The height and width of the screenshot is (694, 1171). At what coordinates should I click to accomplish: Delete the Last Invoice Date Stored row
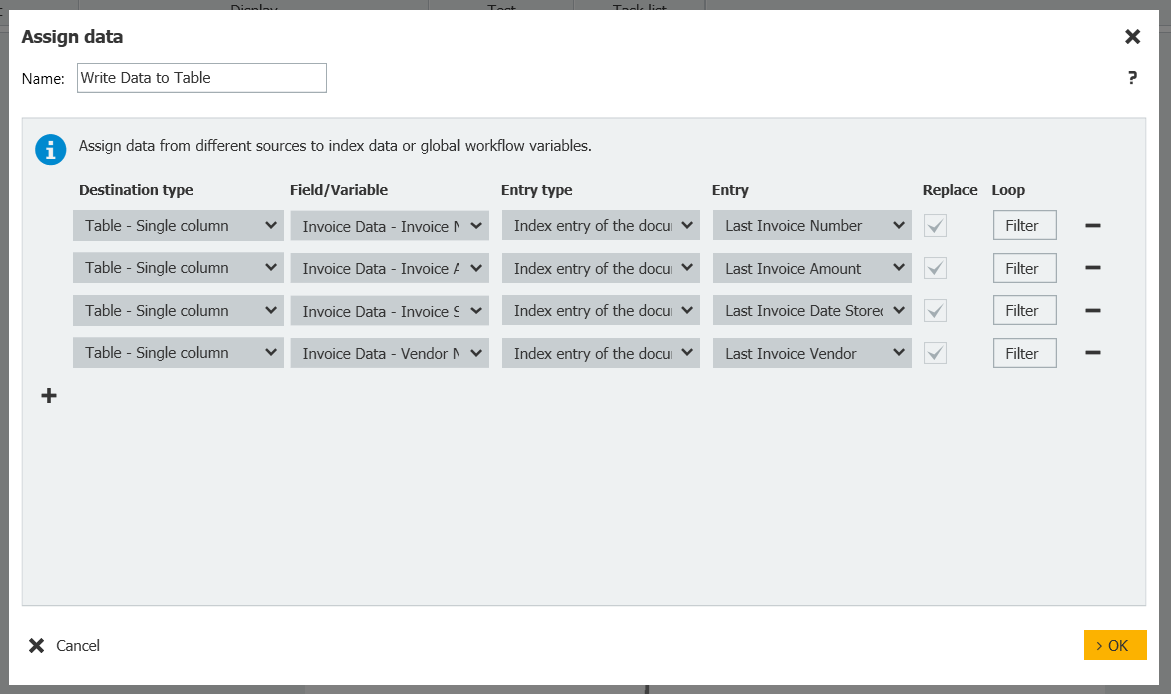pyautogui.click(x=1093, y=311)
